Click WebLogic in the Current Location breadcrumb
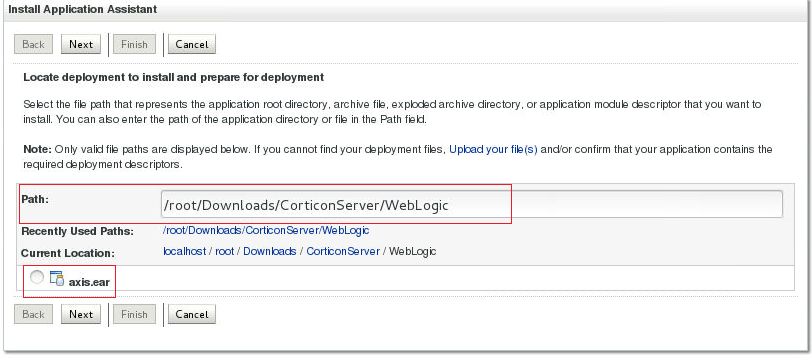Viewport: 812px width, 362px height. tap(413, 252)
